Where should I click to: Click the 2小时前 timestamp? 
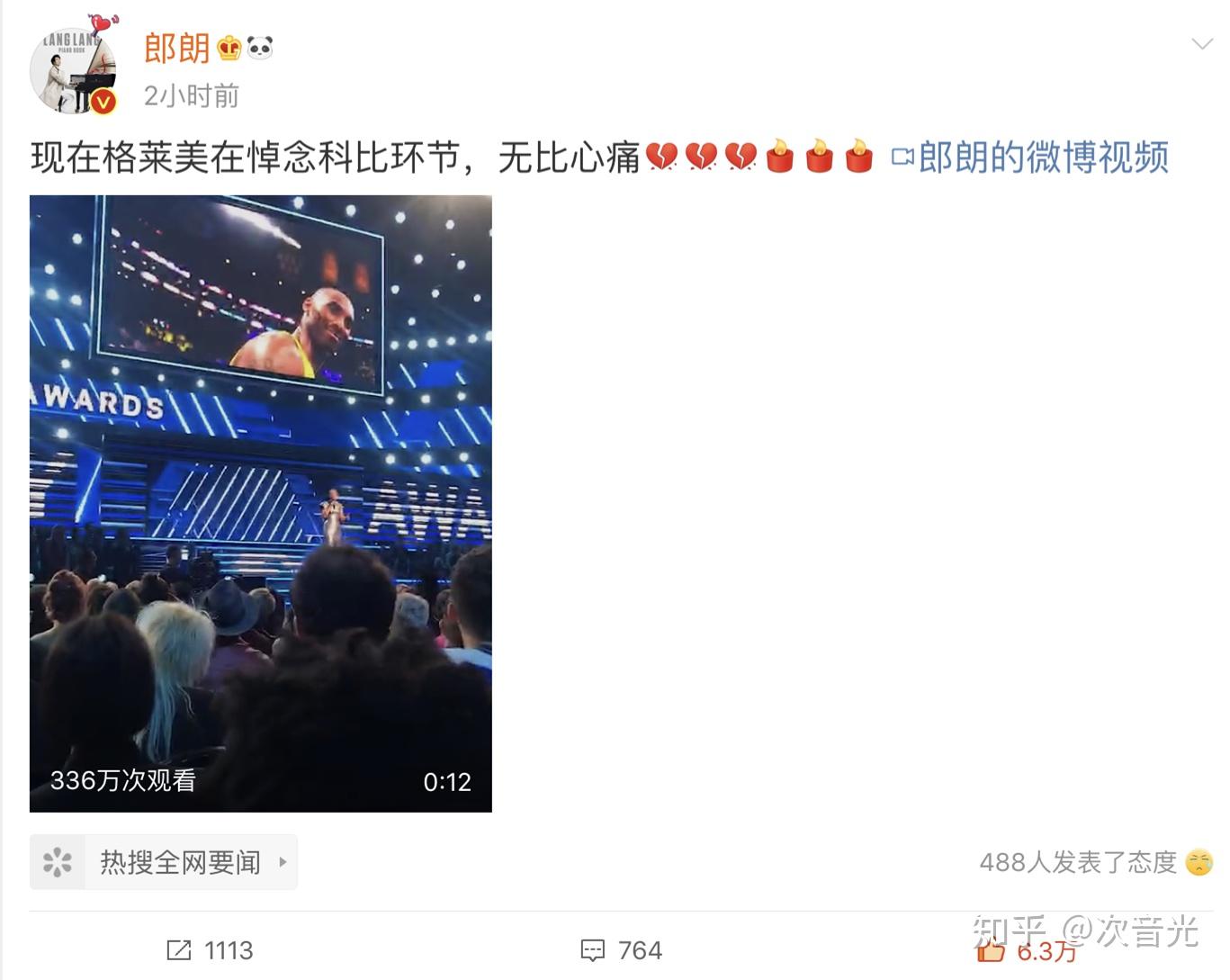click(x=192, y=95)
